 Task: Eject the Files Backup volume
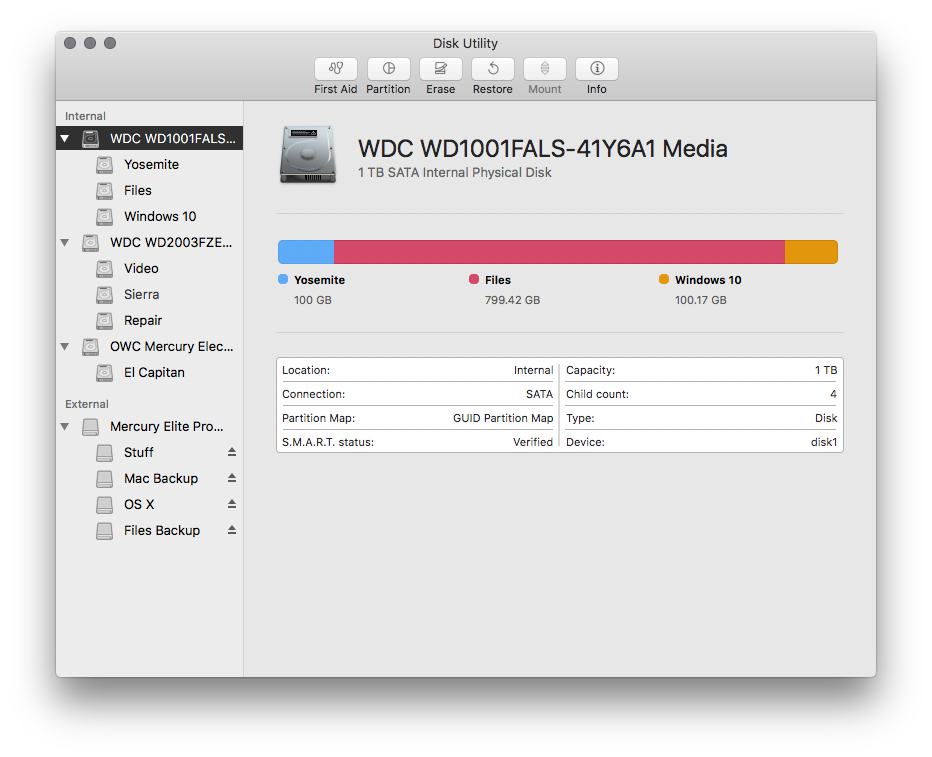[232, 530]
